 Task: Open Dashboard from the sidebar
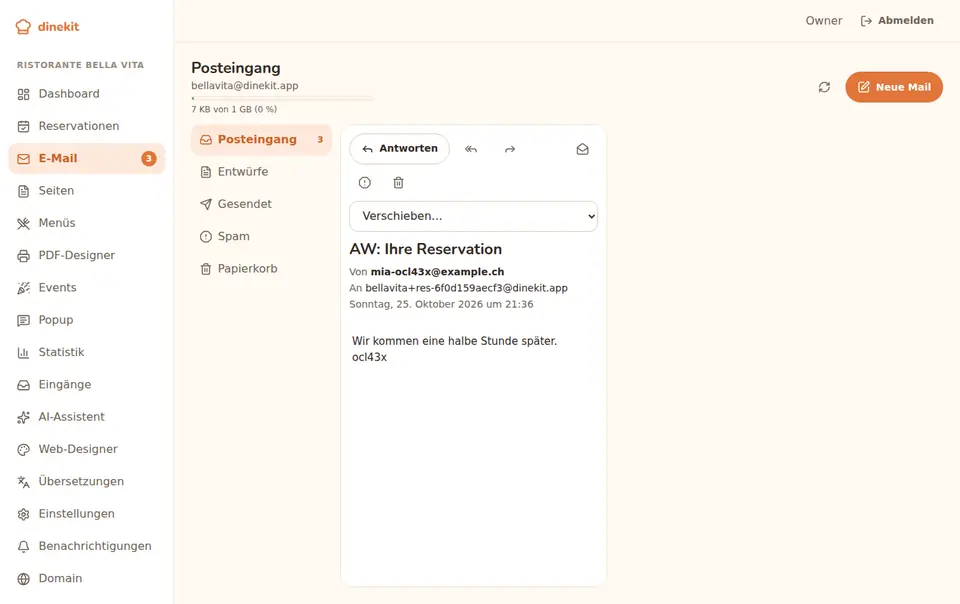[x=87, y=94]
